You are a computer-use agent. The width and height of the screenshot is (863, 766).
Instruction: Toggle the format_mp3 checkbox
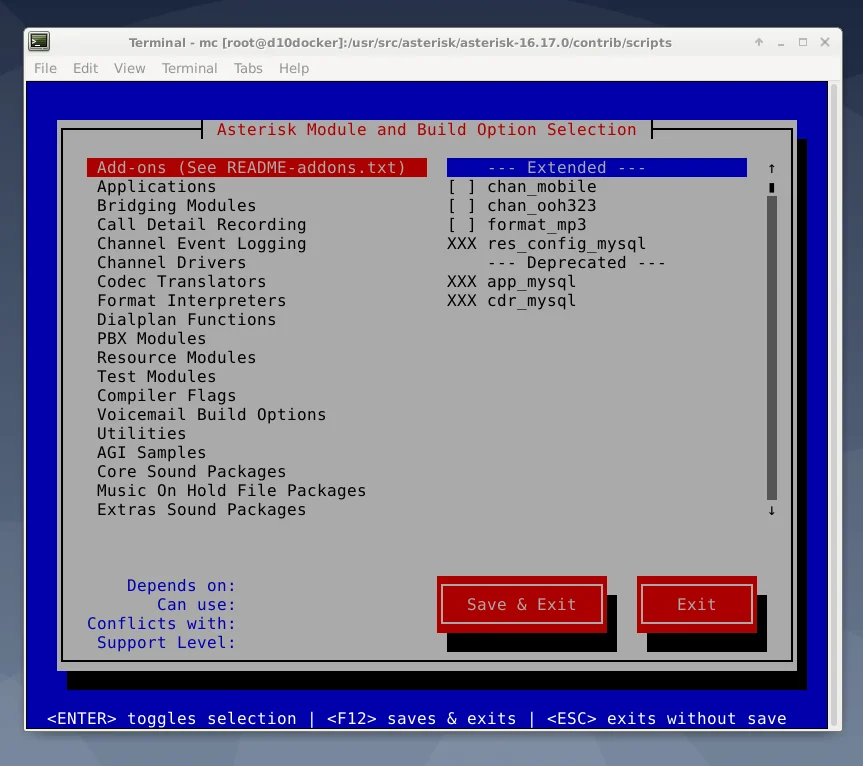(461, 225)
